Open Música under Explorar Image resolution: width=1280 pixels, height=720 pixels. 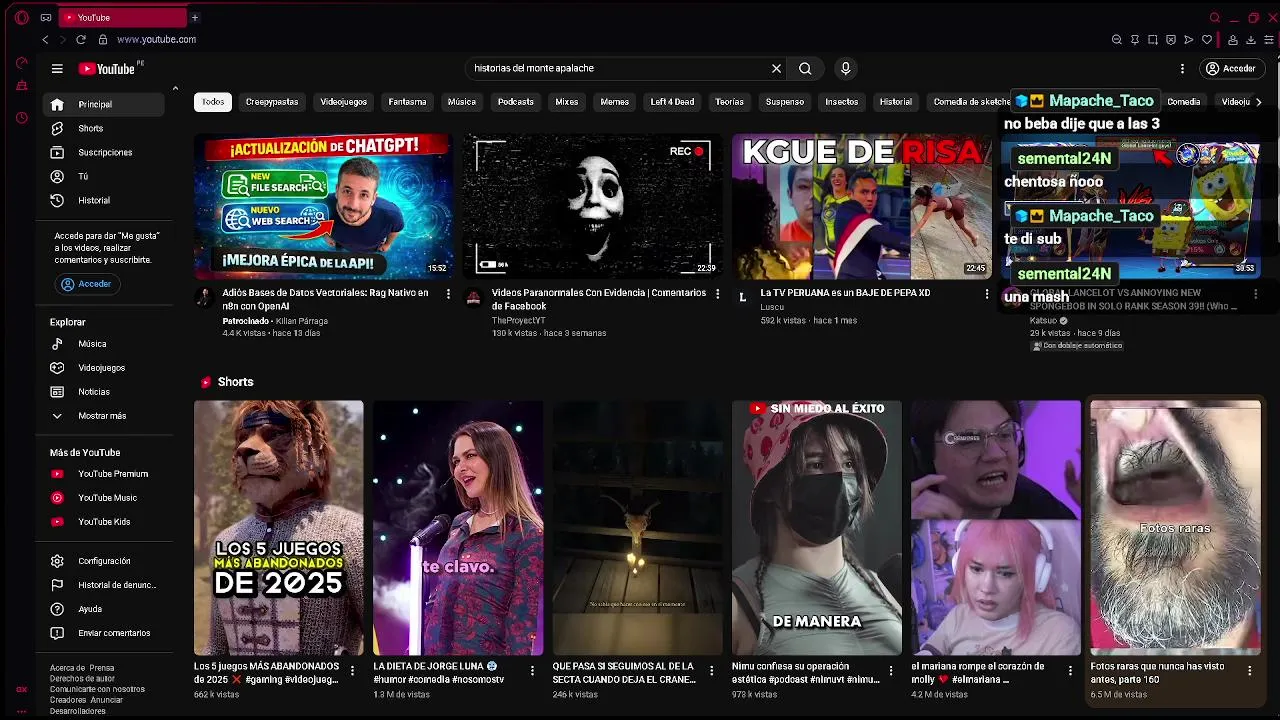coord(103,344)
